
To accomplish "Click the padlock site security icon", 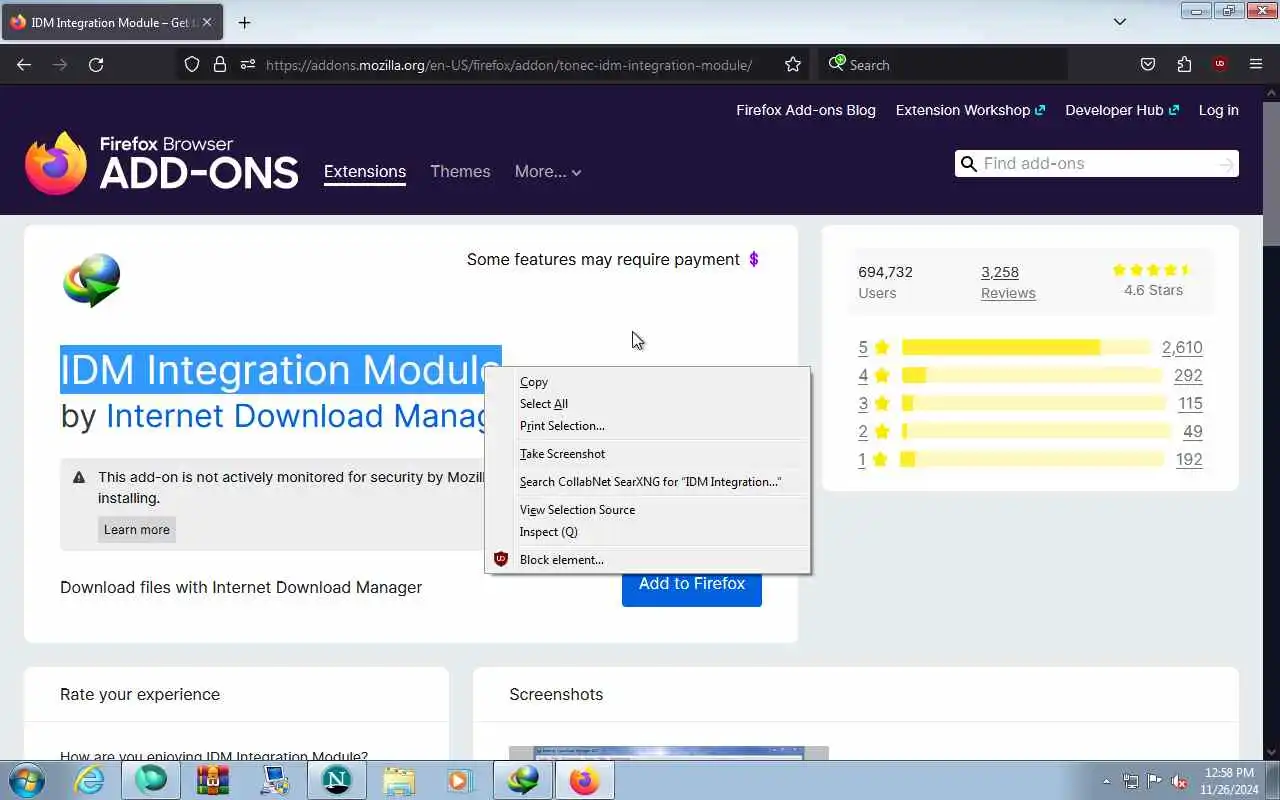I will 220,64.
